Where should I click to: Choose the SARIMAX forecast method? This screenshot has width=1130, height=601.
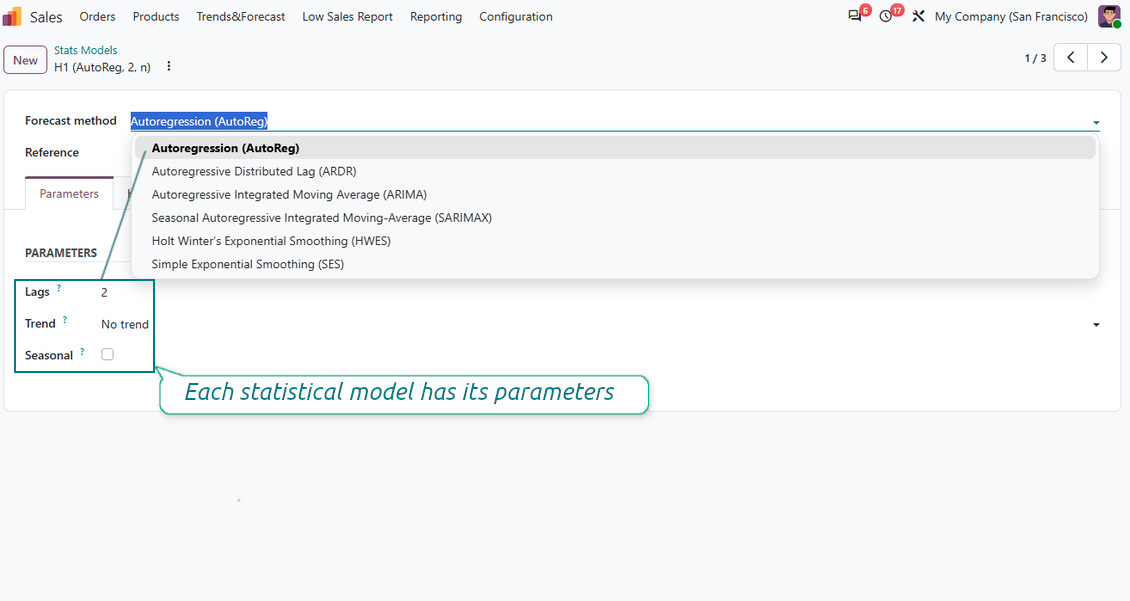[x=615, y=218]
